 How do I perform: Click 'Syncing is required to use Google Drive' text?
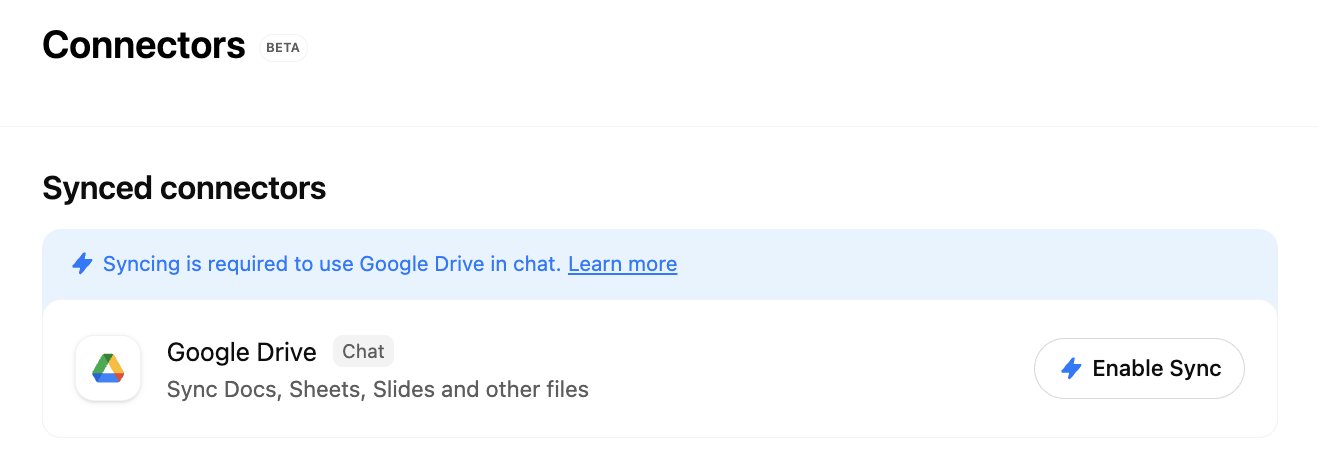[x=332, y=264]
